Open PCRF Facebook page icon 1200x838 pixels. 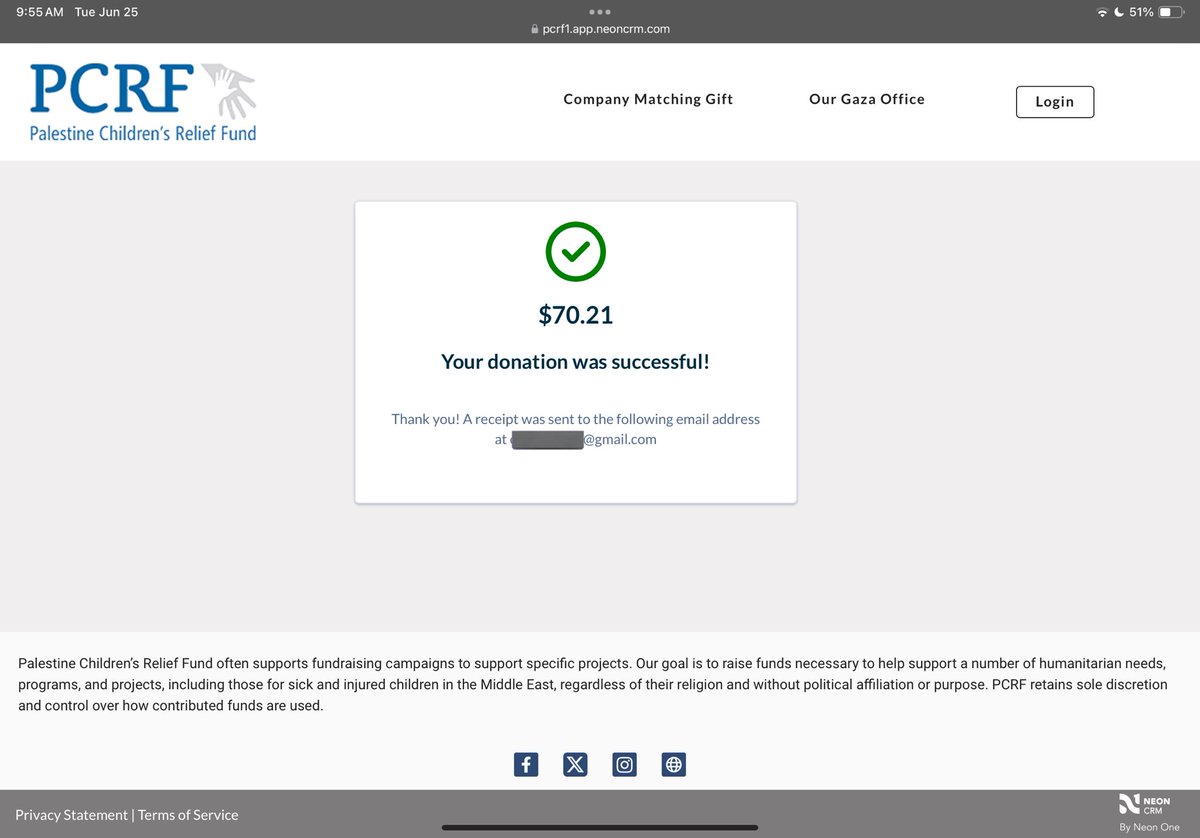pos(526,765)
